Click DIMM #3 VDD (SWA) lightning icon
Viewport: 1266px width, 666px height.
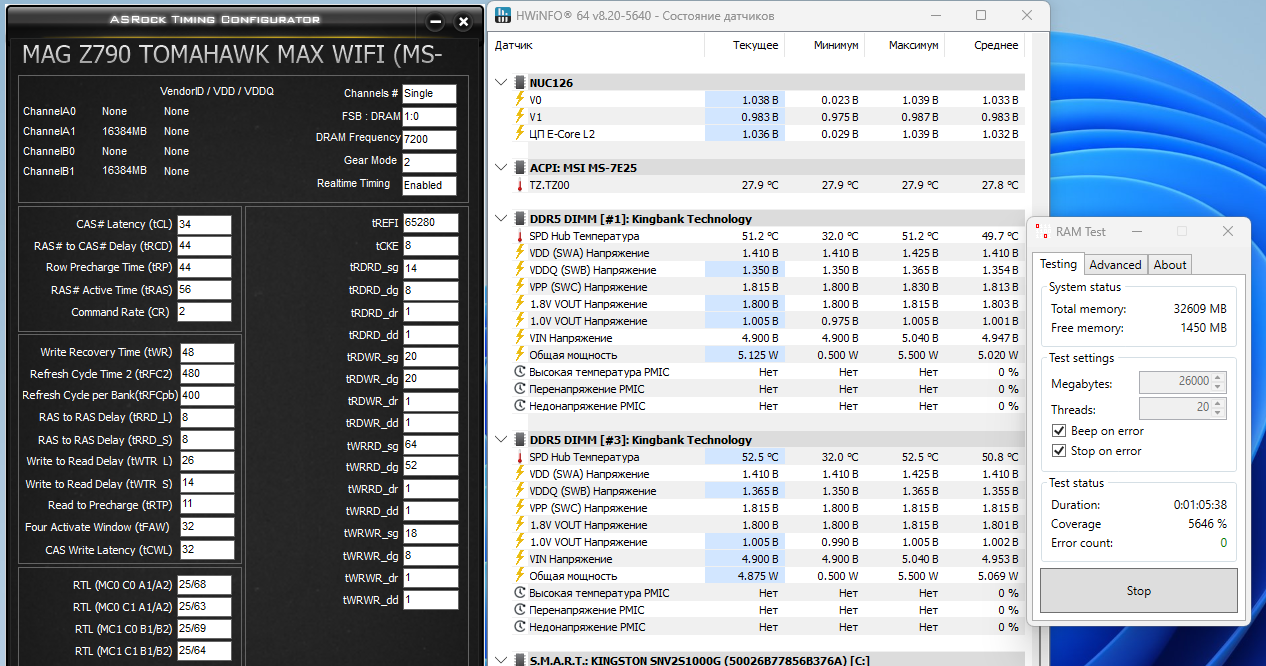click(x=520, y=474)
